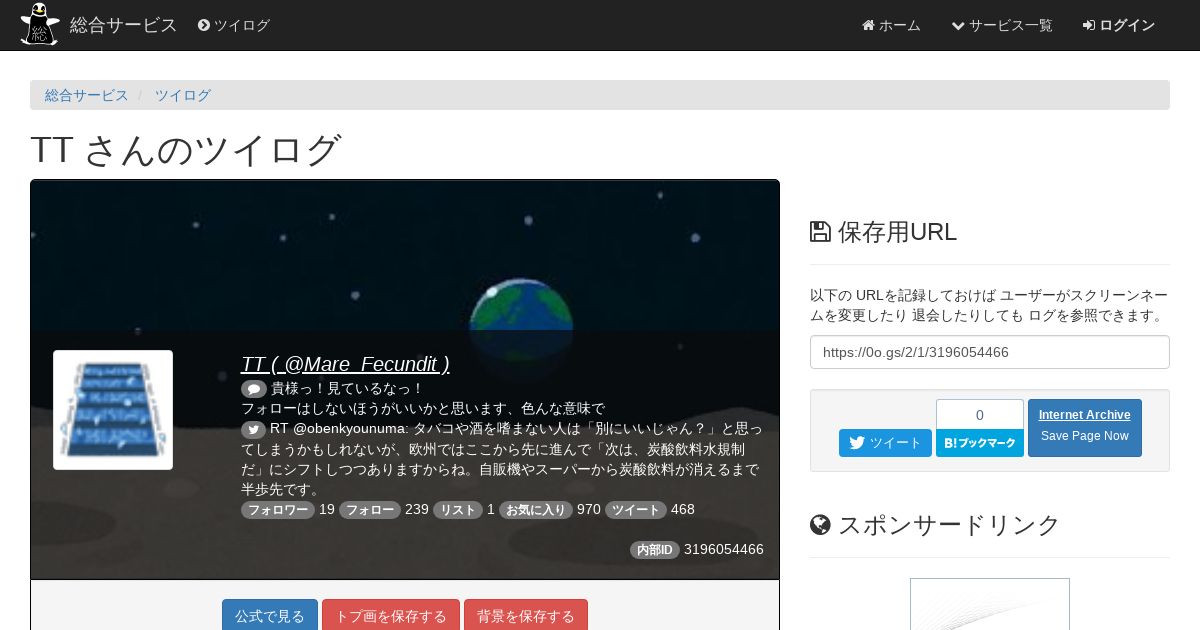Click the speech bubble bio badge

(x=254, y=389)
